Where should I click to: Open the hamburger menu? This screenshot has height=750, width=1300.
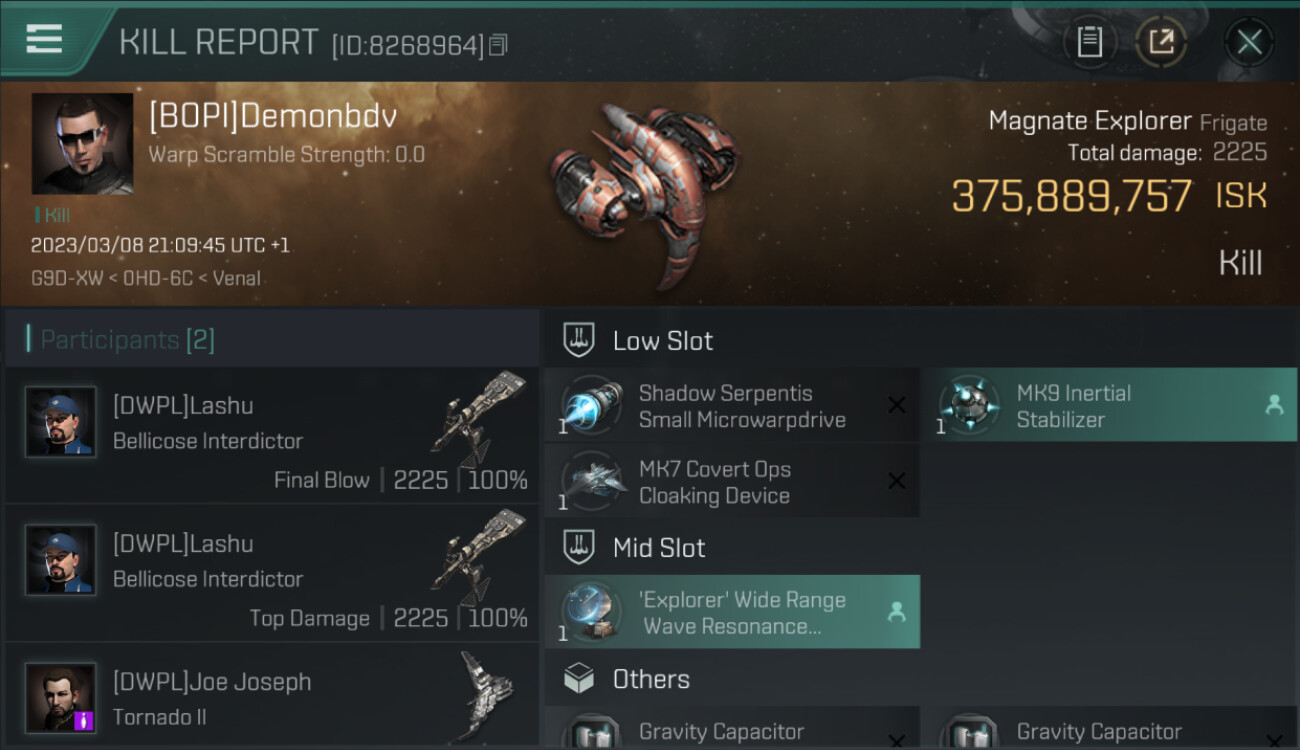44,40
